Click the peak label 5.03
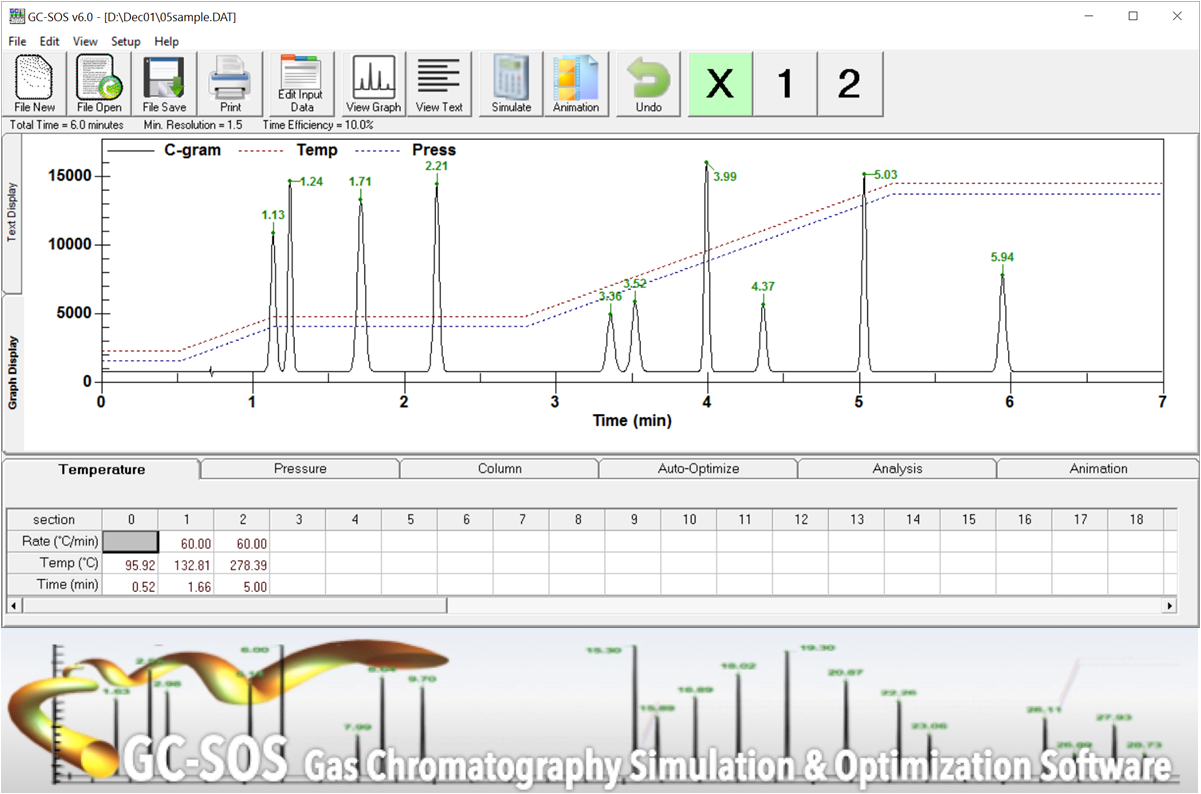The width and height of the screenshot is (1201, 794). coord(885,175)
